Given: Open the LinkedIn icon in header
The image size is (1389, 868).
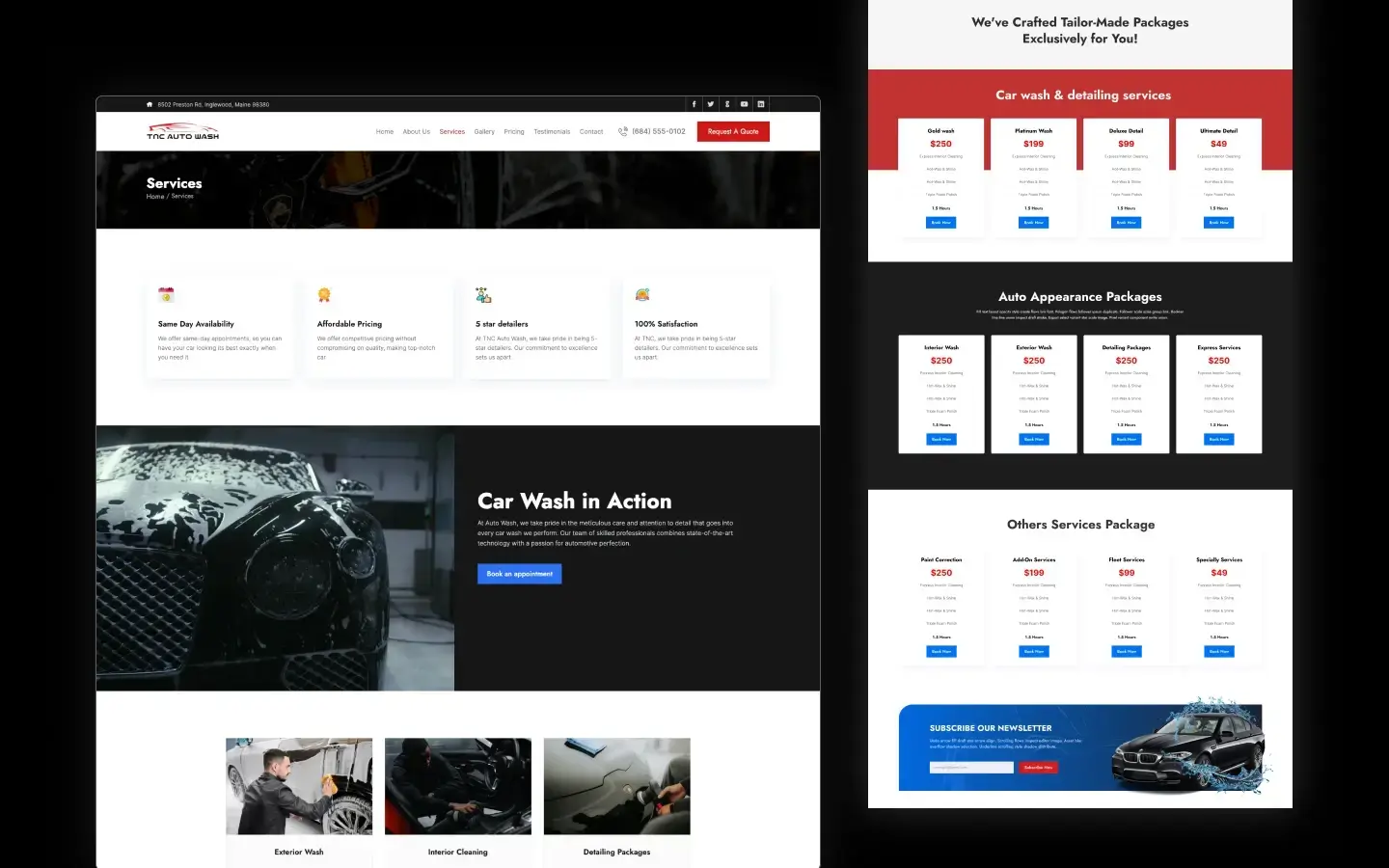Looking at the screenshot, I should [761, 104].
